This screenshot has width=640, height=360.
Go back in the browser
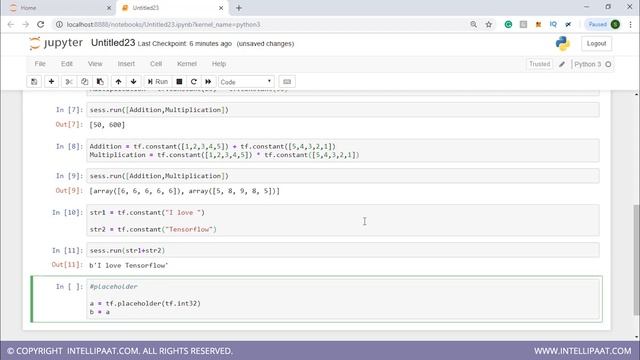coord(11,24)
